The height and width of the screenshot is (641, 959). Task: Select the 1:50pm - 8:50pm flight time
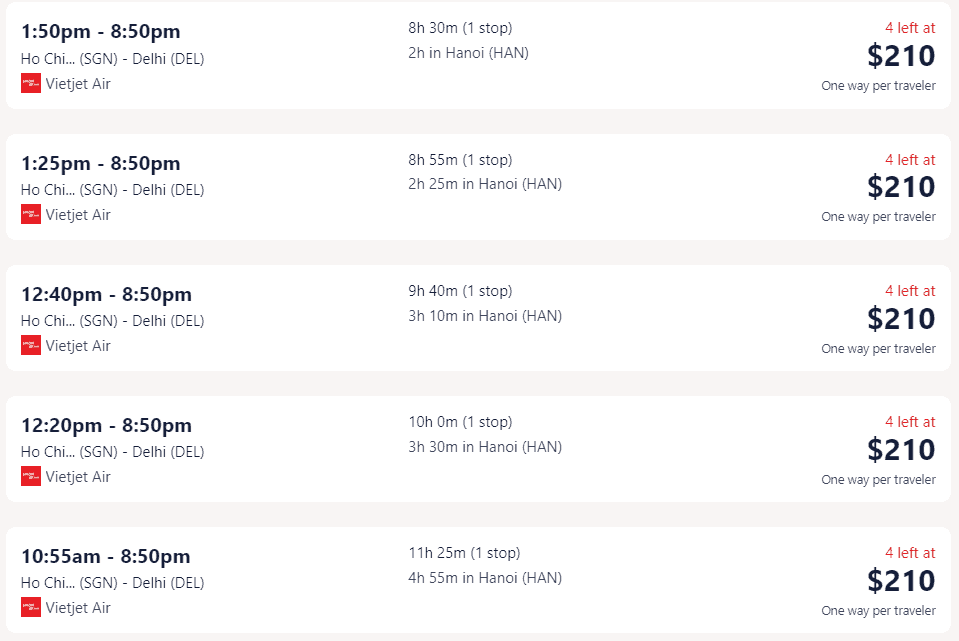pos(101,31)
